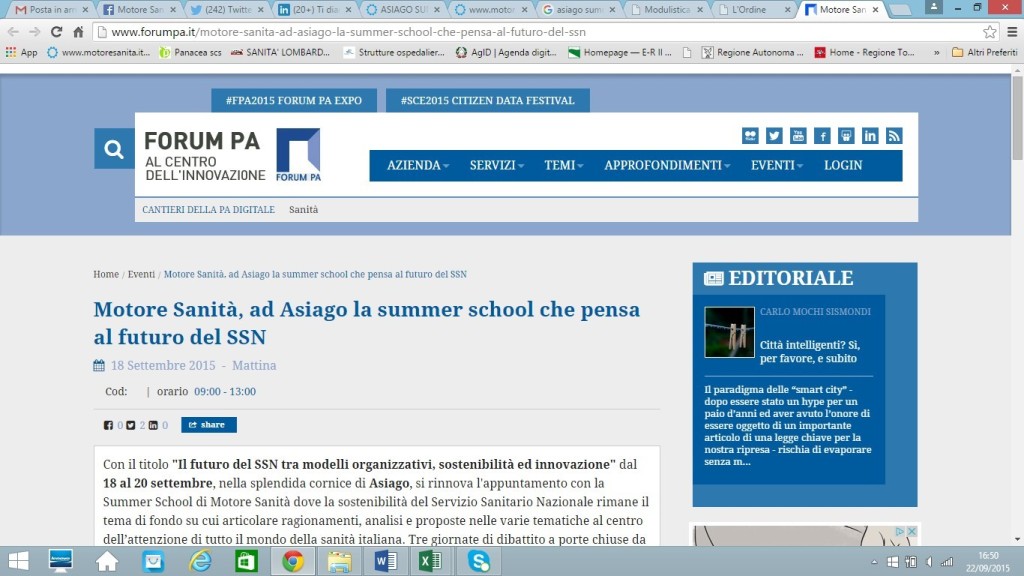This screenshot has width=1024, height=576.
Task: Open CANTIERI DELLA PA DIGITALE link
Action: pyautogui.click(x=208, y=210)
